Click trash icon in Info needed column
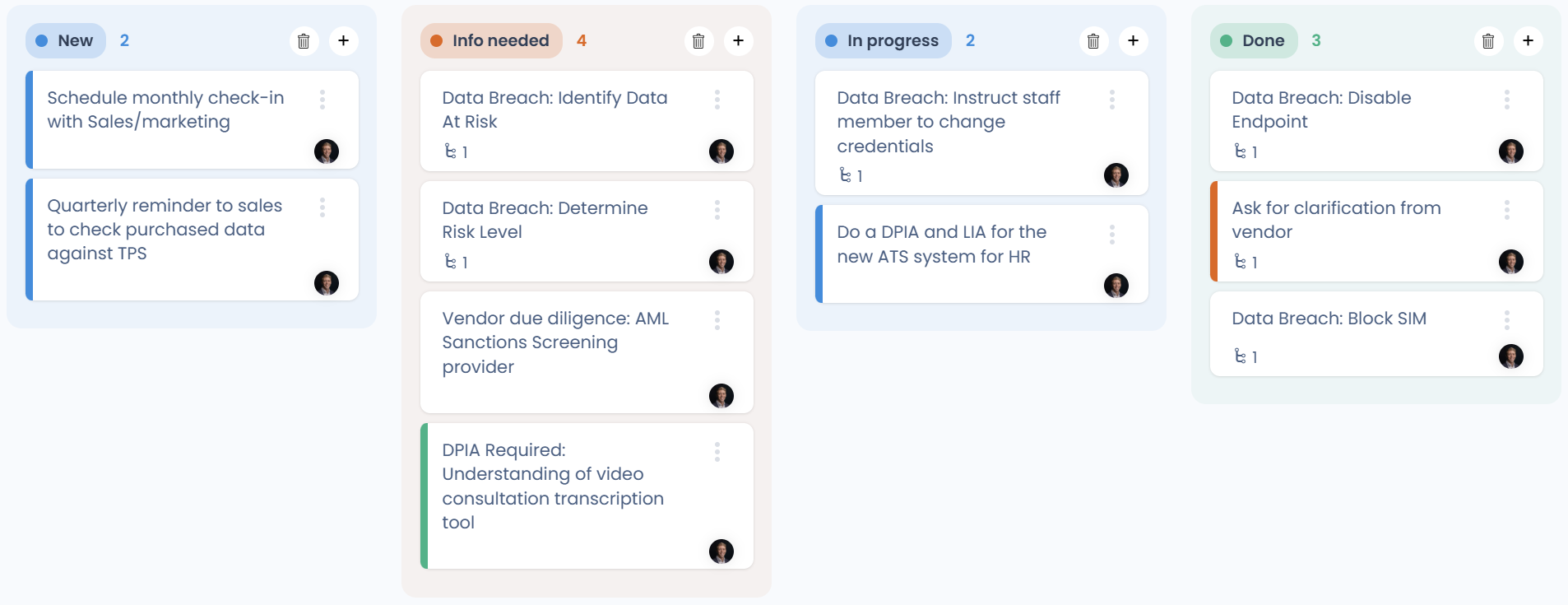 698,41
